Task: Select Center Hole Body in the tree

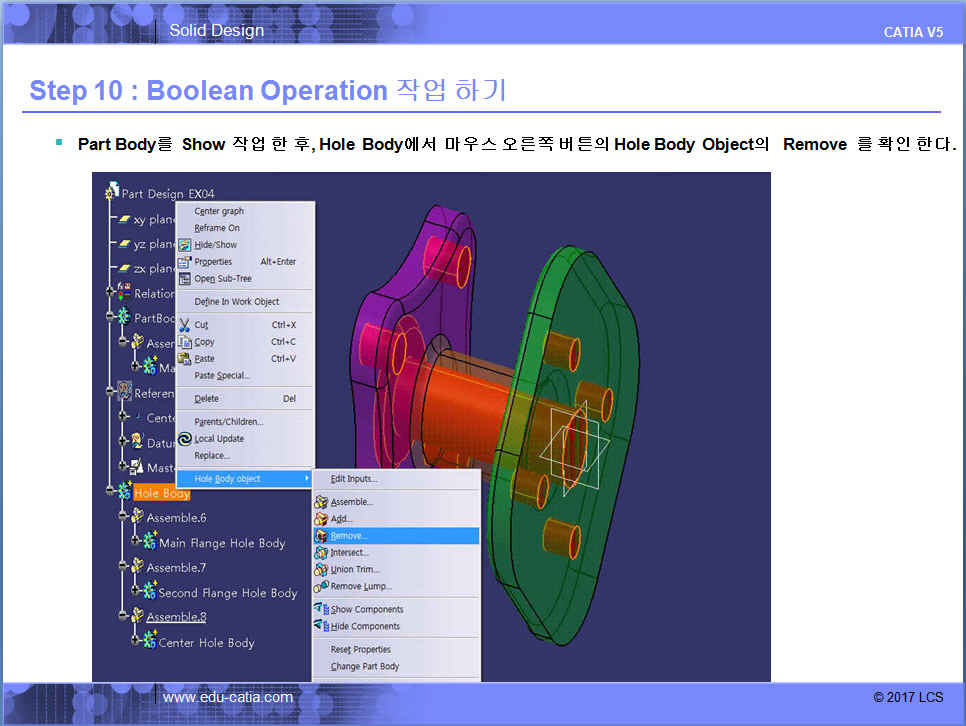Action: [x=206, y=643]
